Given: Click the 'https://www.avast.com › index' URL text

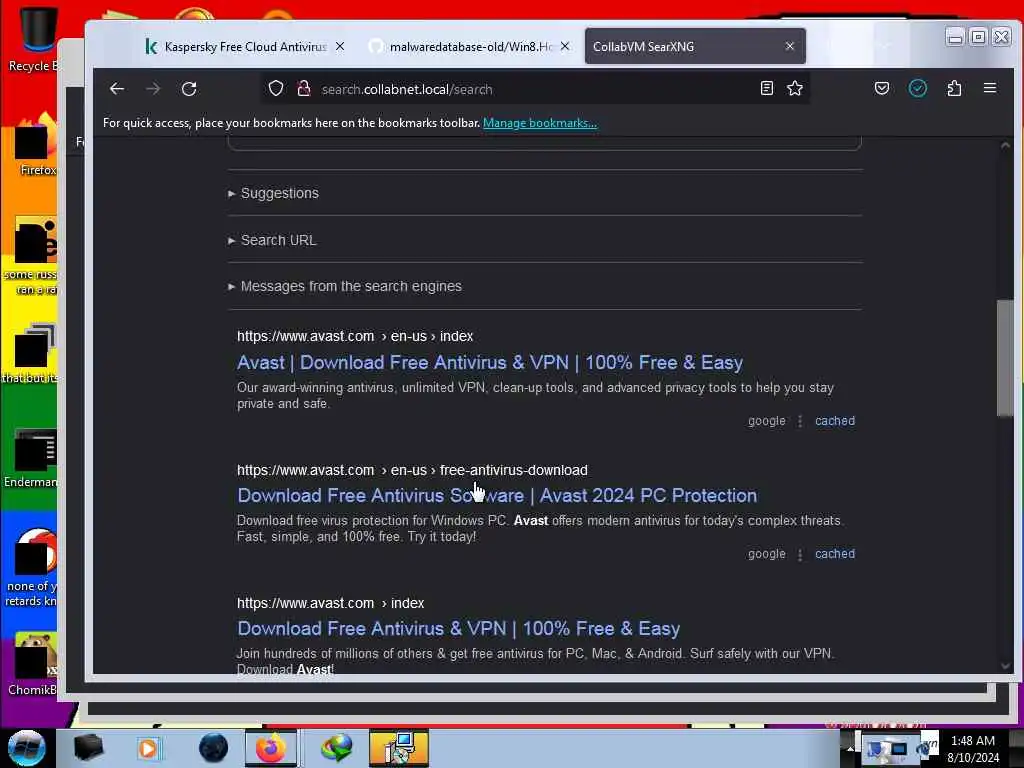Looking at the screenshot, I should coord(330,603).
